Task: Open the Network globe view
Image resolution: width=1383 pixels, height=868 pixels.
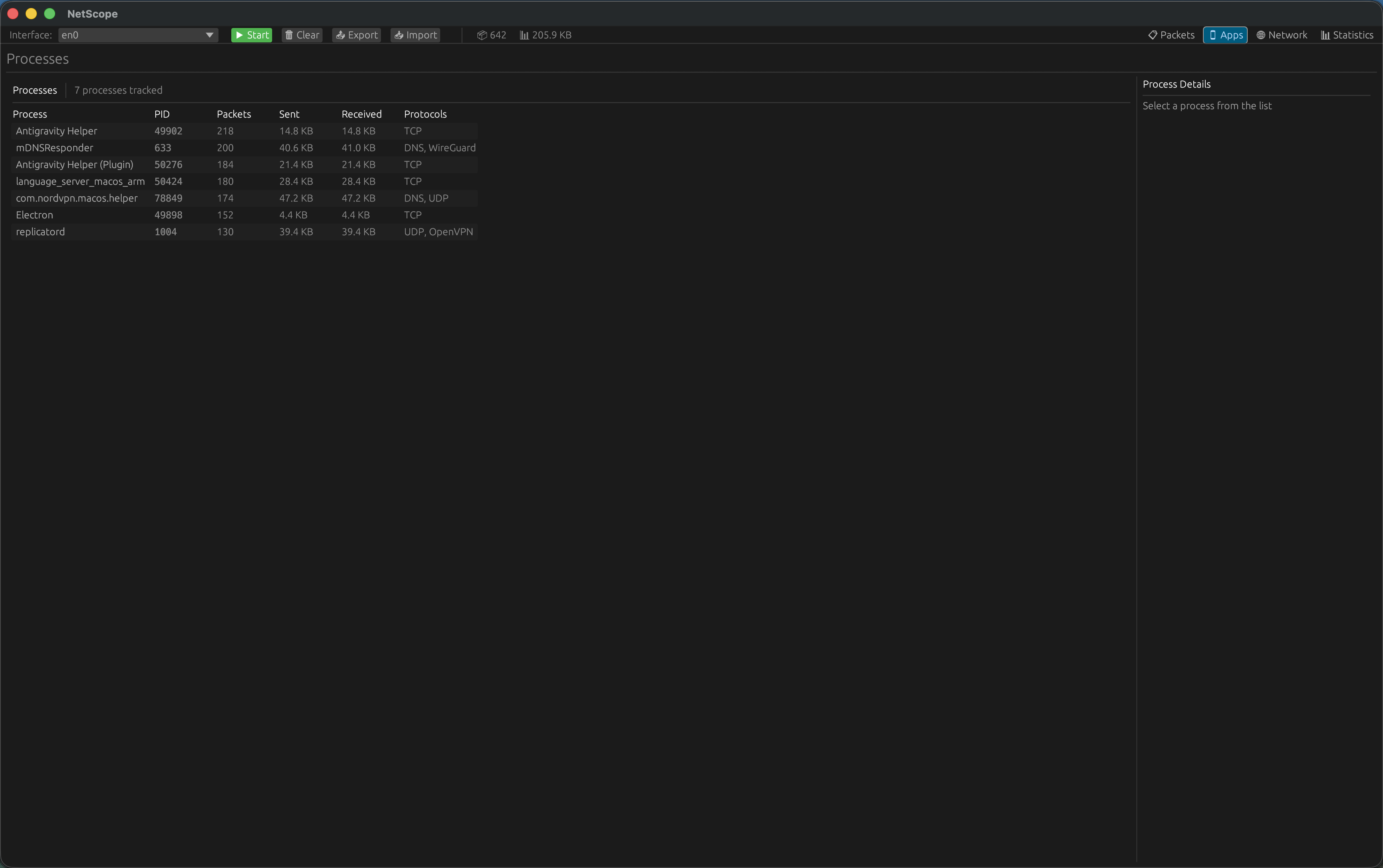Action: coord(1281,35)
